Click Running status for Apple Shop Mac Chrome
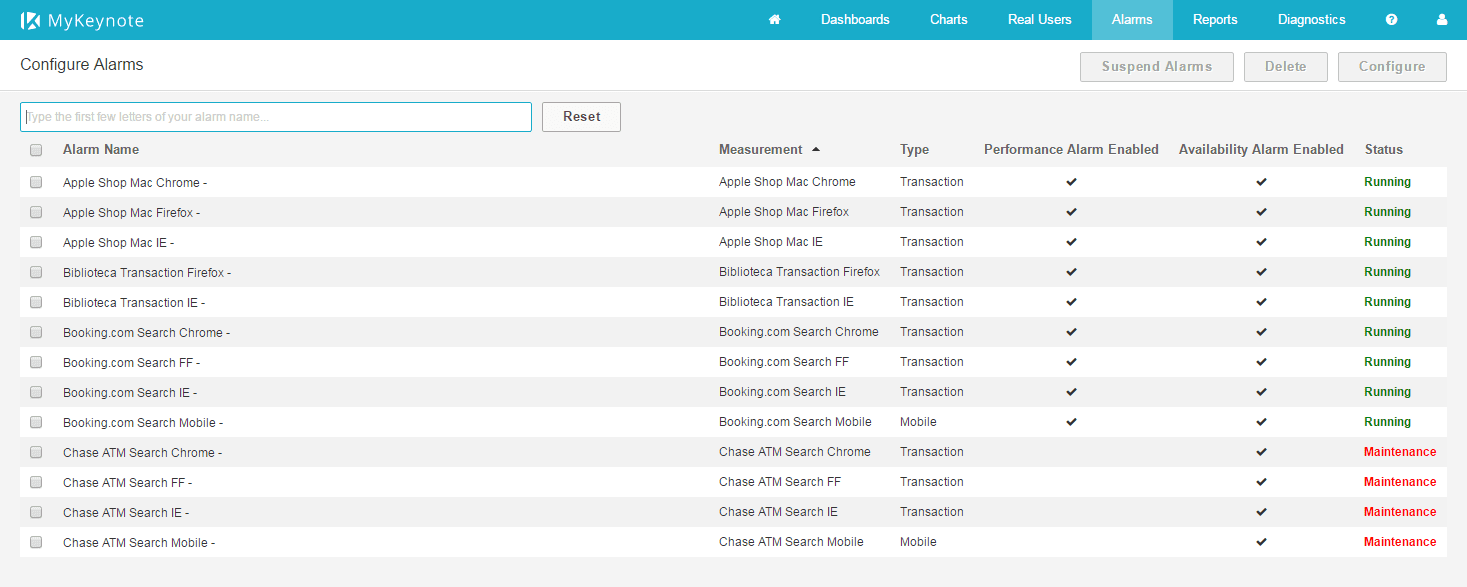The height and width of the screenshot is (587, 1467). 1388,182
